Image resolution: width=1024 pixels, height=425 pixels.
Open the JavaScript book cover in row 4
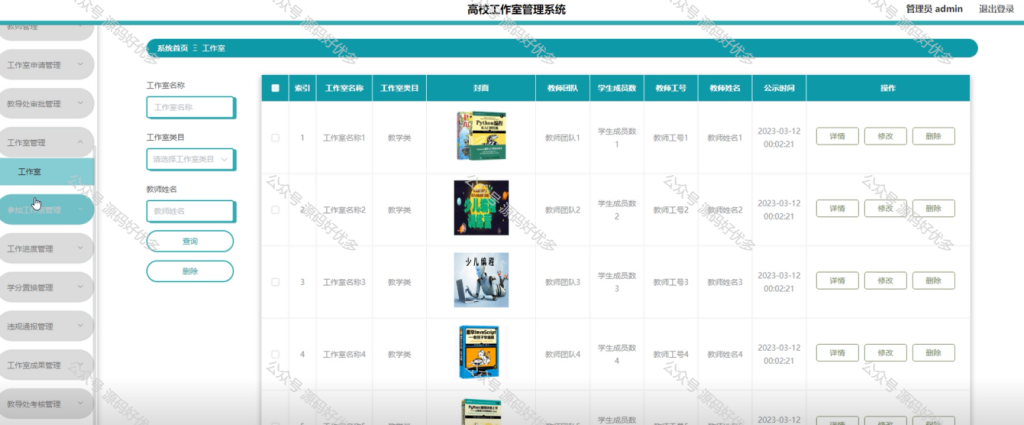(x=481, y=353)
